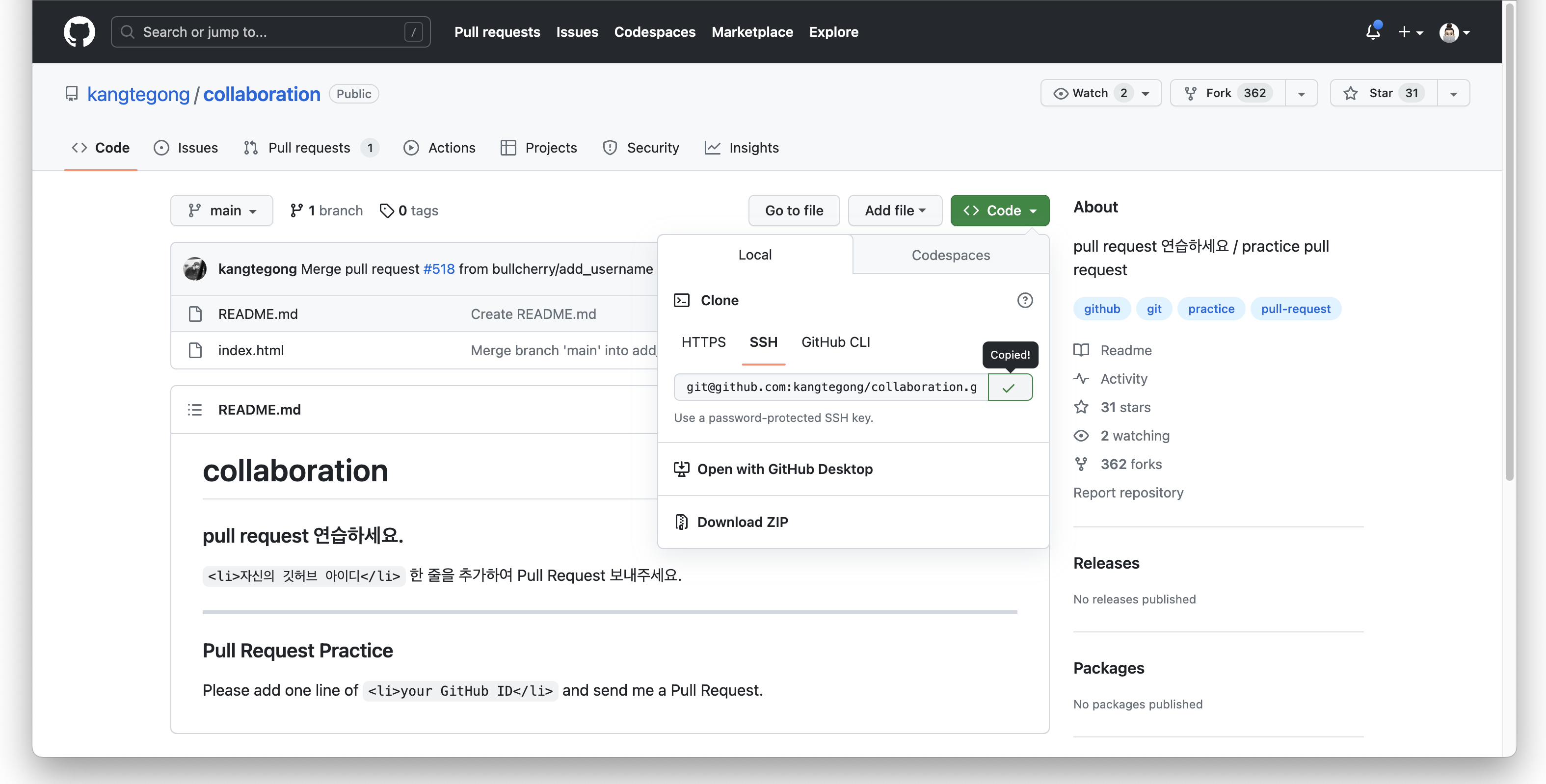Expand the Star lists dropdown arrow
Viewport: 1546px width, 784px height.
pos(1454,93)
